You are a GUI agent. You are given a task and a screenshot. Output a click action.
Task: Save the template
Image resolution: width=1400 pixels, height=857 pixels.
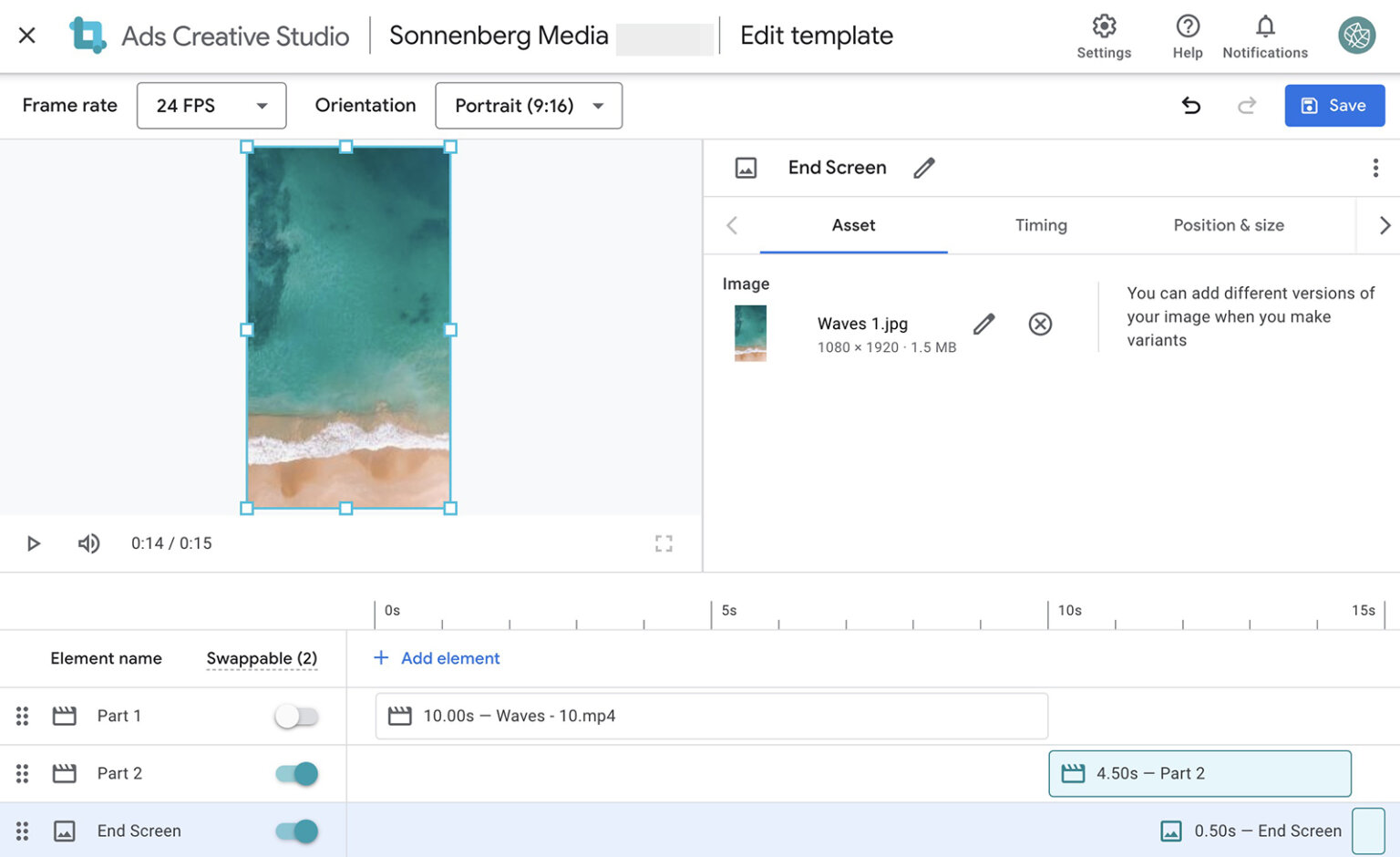[1334, 106]
